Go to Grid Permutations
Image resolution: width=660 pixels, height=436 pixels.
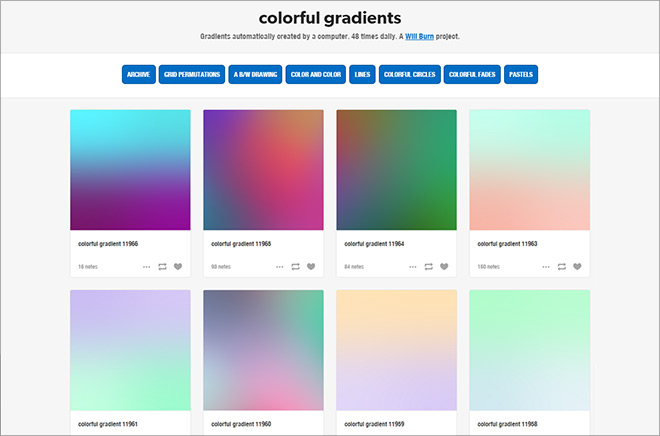click(x=192, y=74)
